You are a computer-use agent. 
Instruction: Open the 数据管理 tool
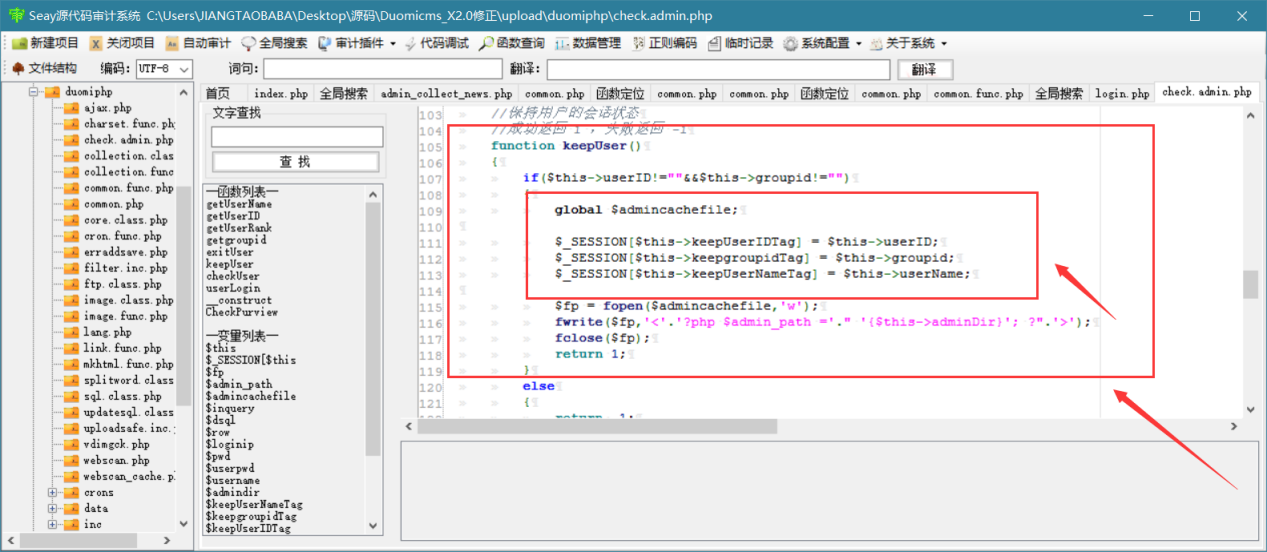pyautogui.click(x=588, y=43)
